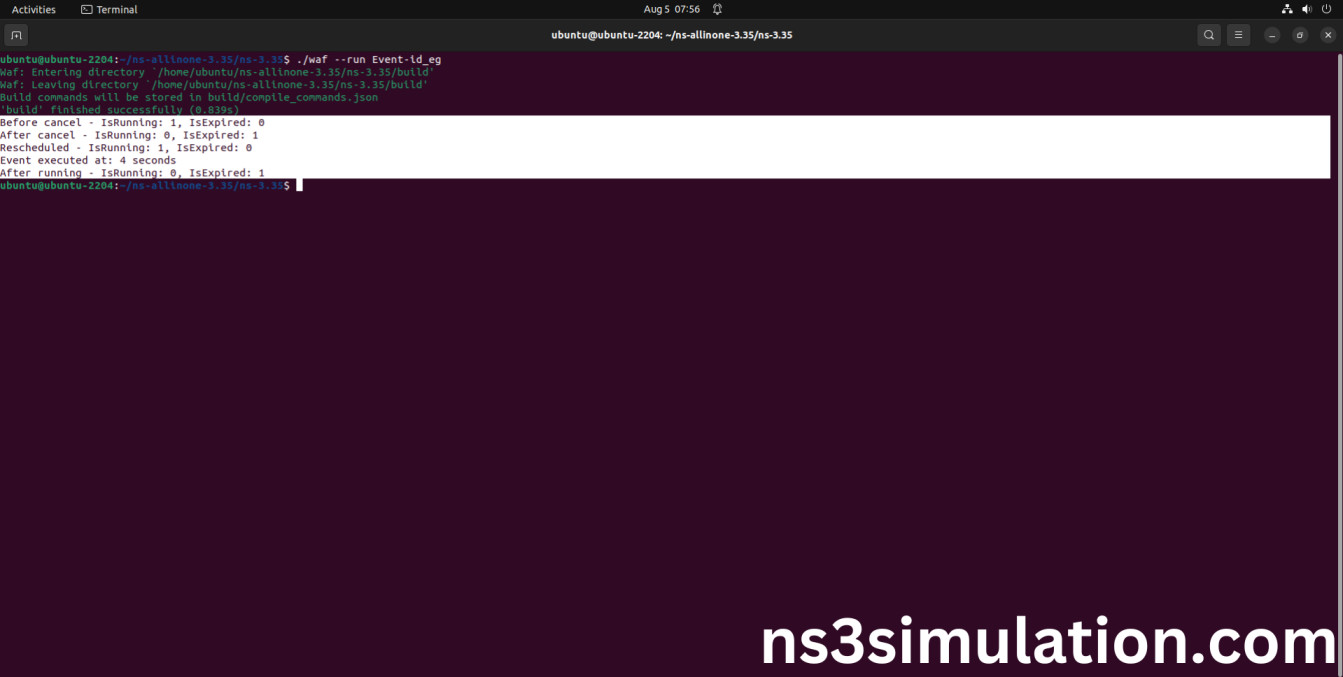Open the hamburger menu in titlebar

click(1238, 34)
